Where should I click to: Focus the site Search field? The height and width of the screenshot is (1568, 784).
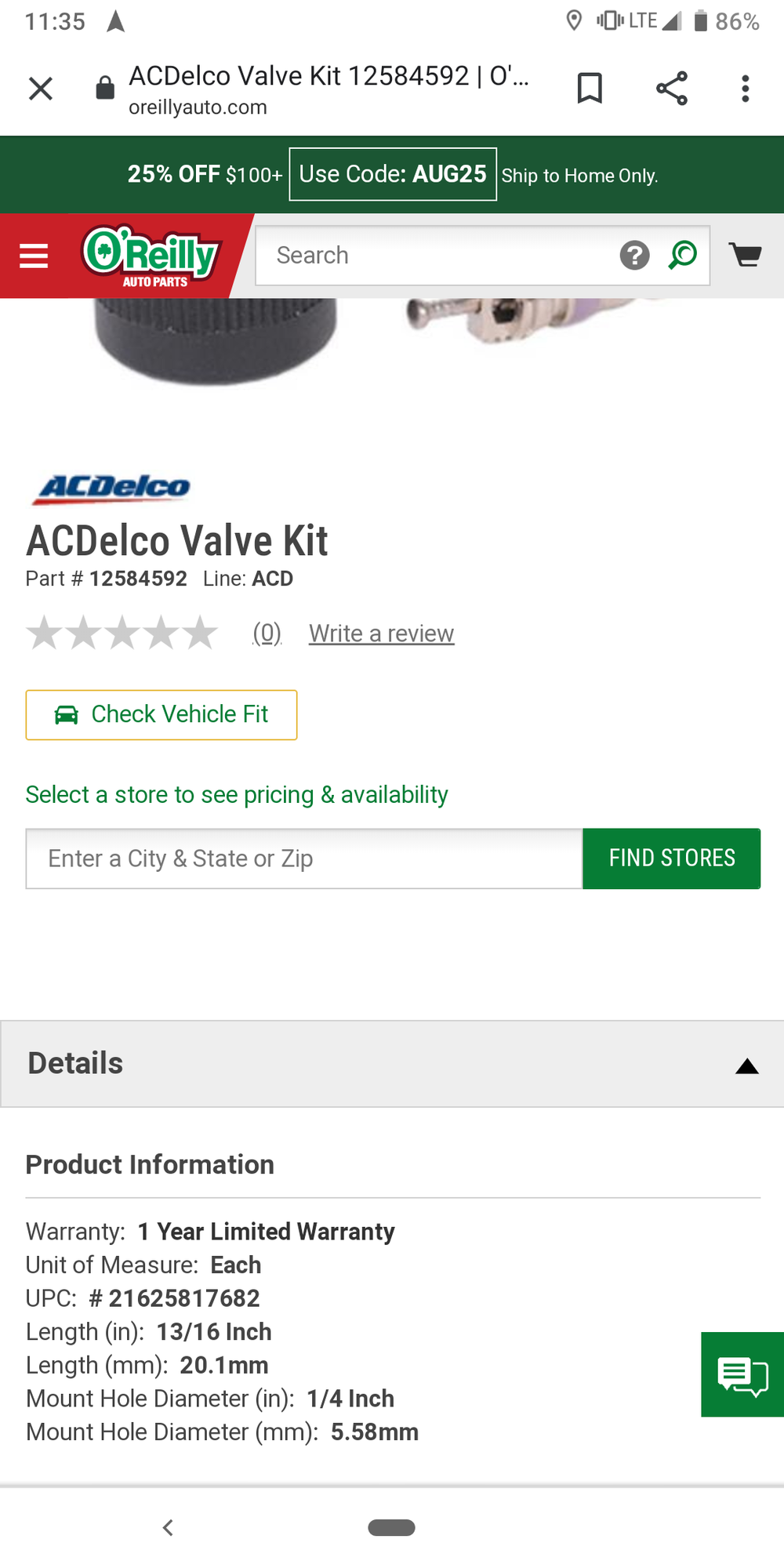coord(435,256)
